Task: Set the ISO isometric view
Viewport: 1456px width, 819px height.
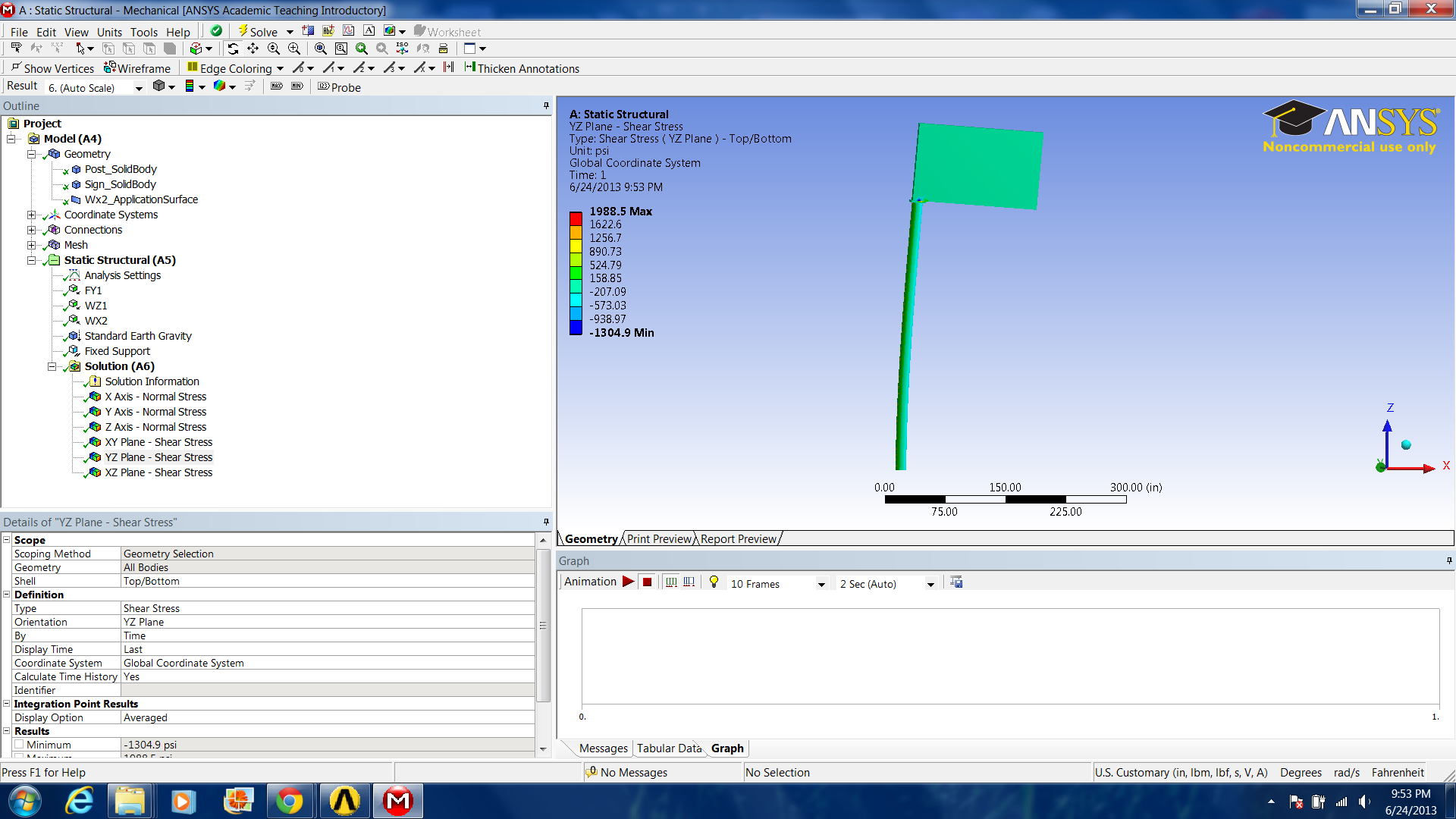Action: [402, 49]
